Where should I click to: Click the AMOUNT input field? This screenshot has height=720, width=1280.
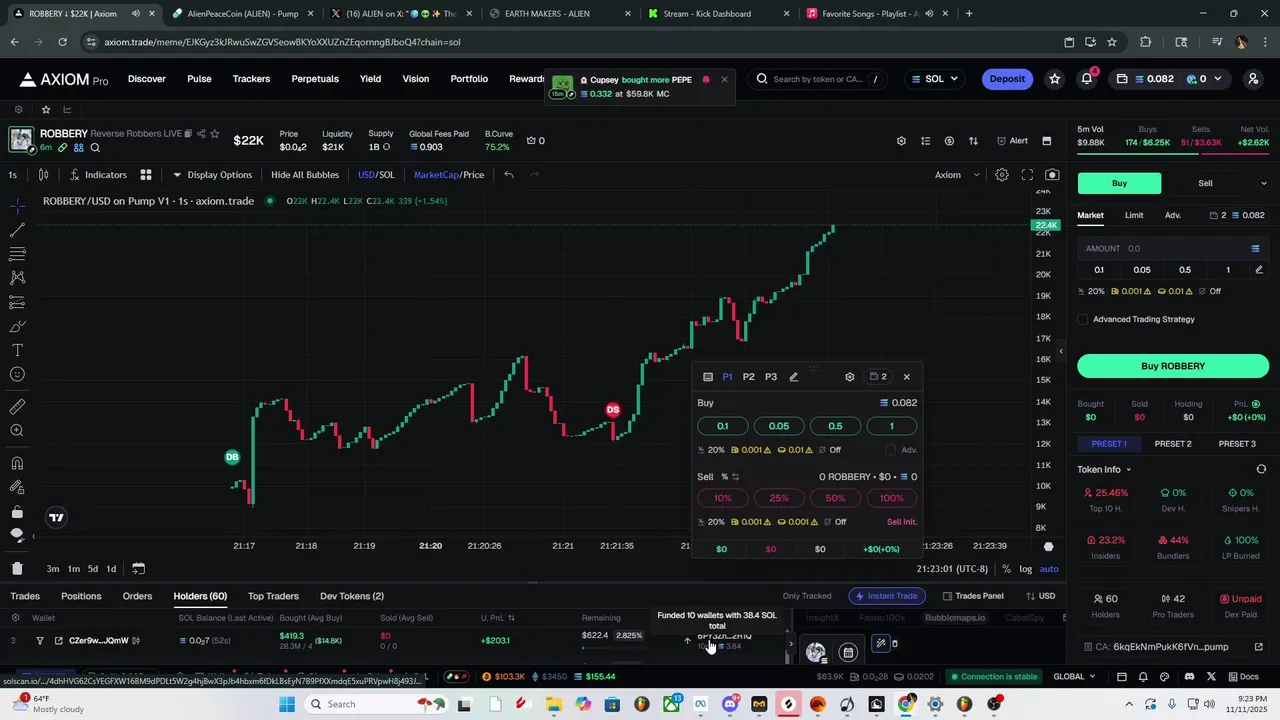click(x=1173, y=249)
